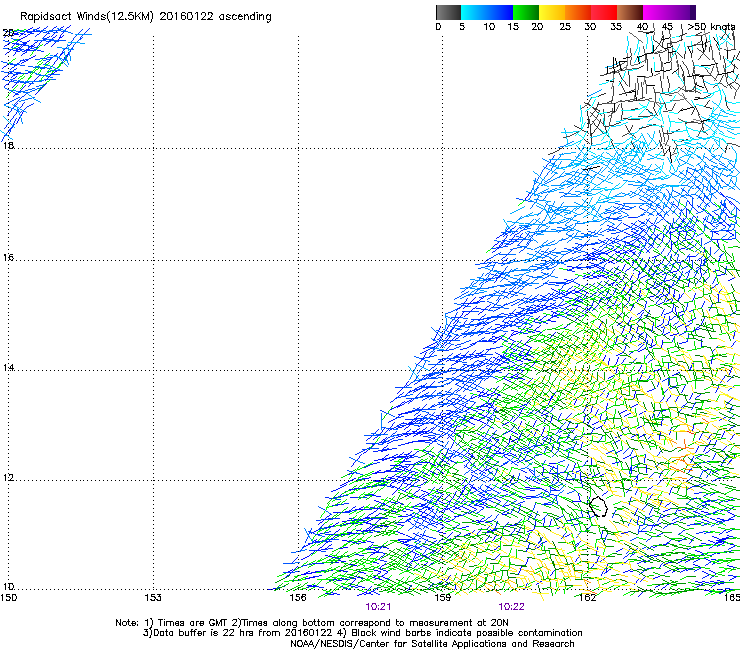This screenshot has width=740, height=650.
Task: Click the latitude label '12' on left axis
Action: coord(8,477)
